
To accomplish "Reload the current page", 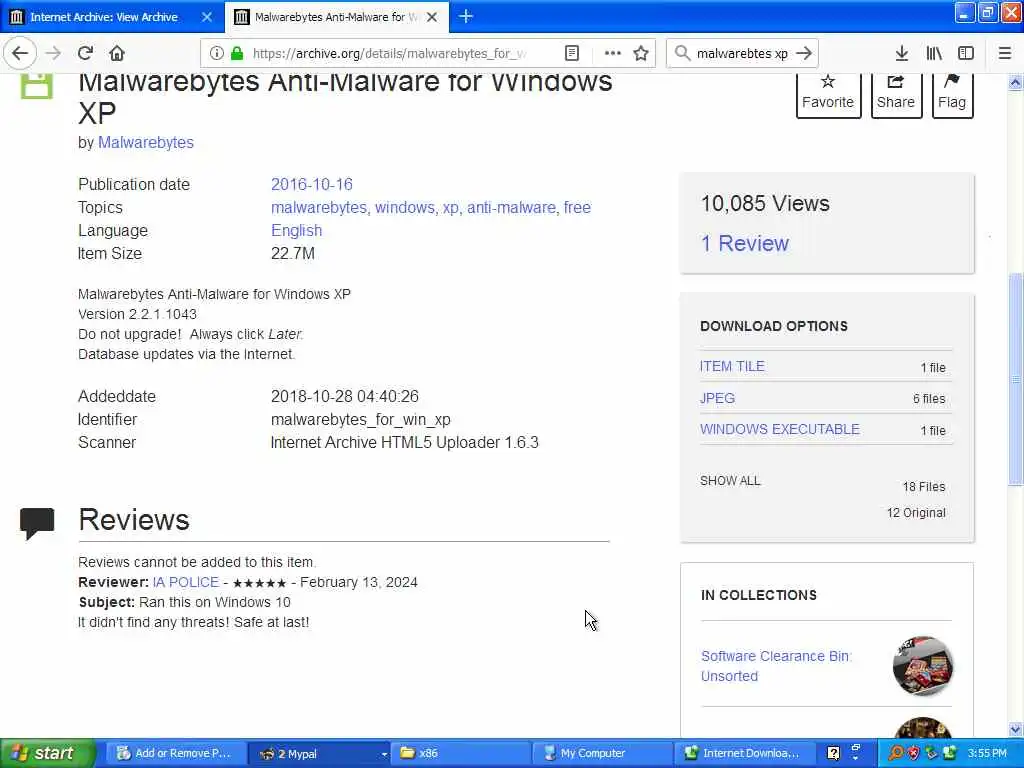I will pyautogui.click(x=85, y=53).
